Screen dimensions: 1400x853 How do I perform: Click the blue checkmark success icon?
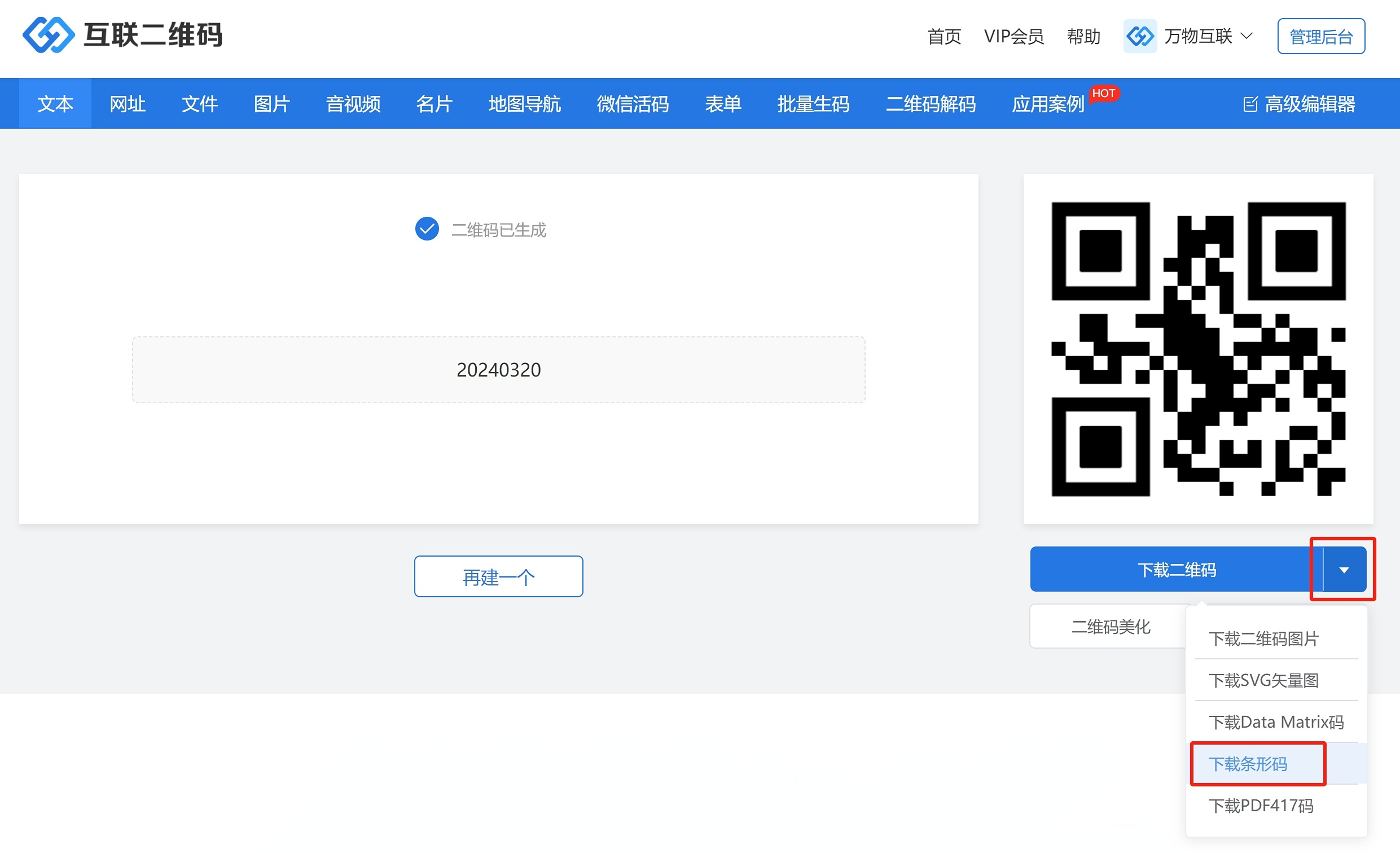point(427,229)
